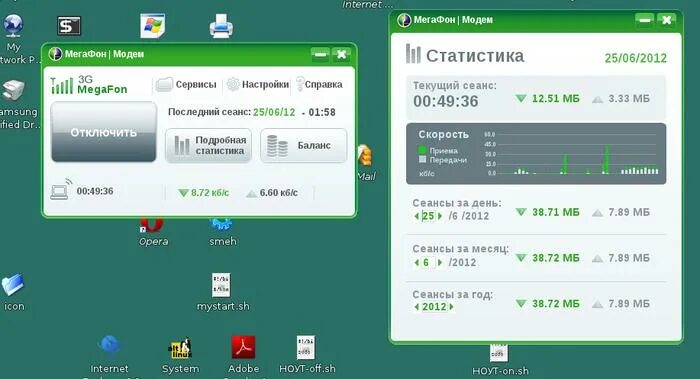Check the Баланс balance button
The height and width of the screenshot is (379, 700).
304,146
